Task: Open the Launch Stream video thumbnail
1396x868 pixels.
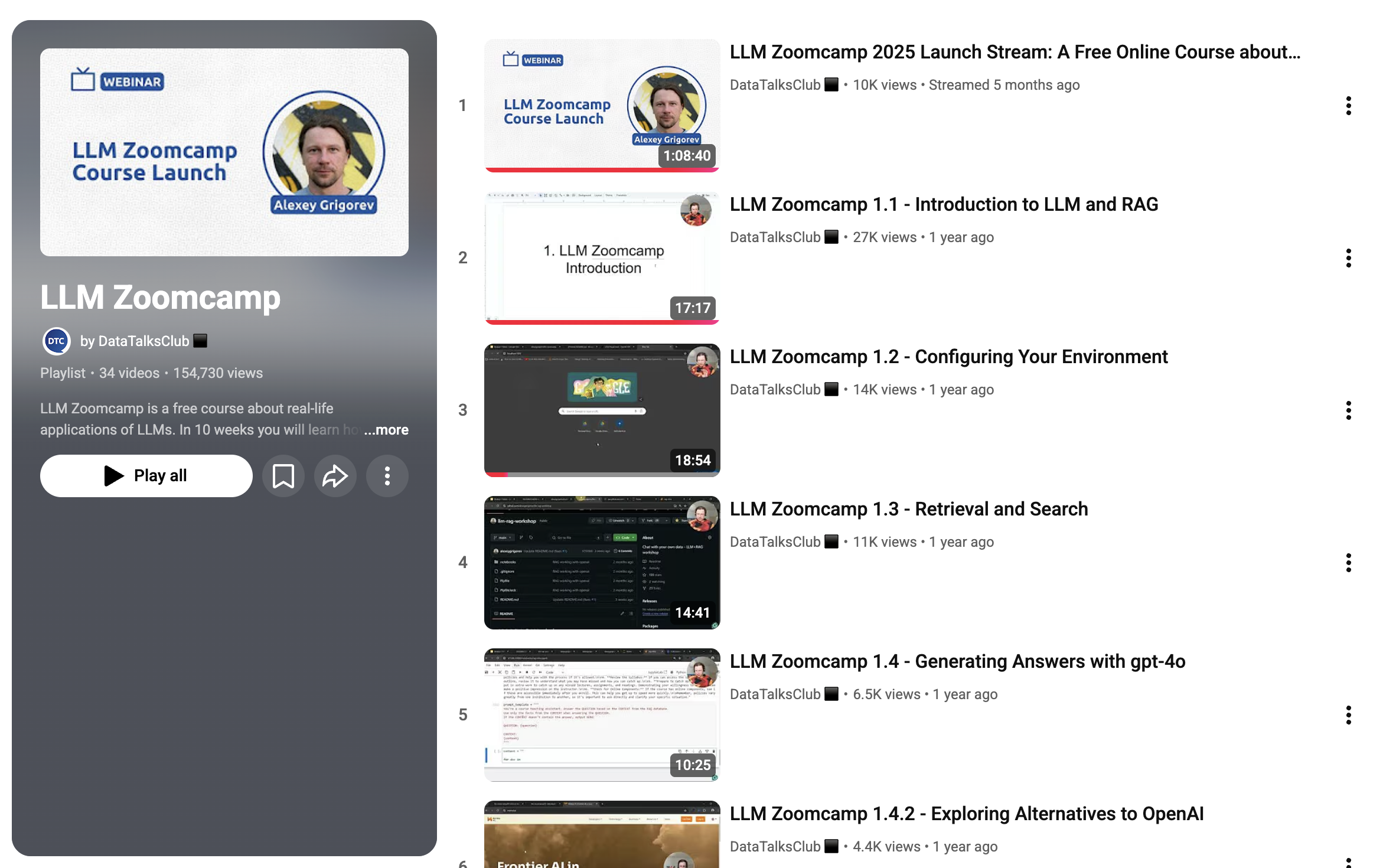Action: pos(602,105)
